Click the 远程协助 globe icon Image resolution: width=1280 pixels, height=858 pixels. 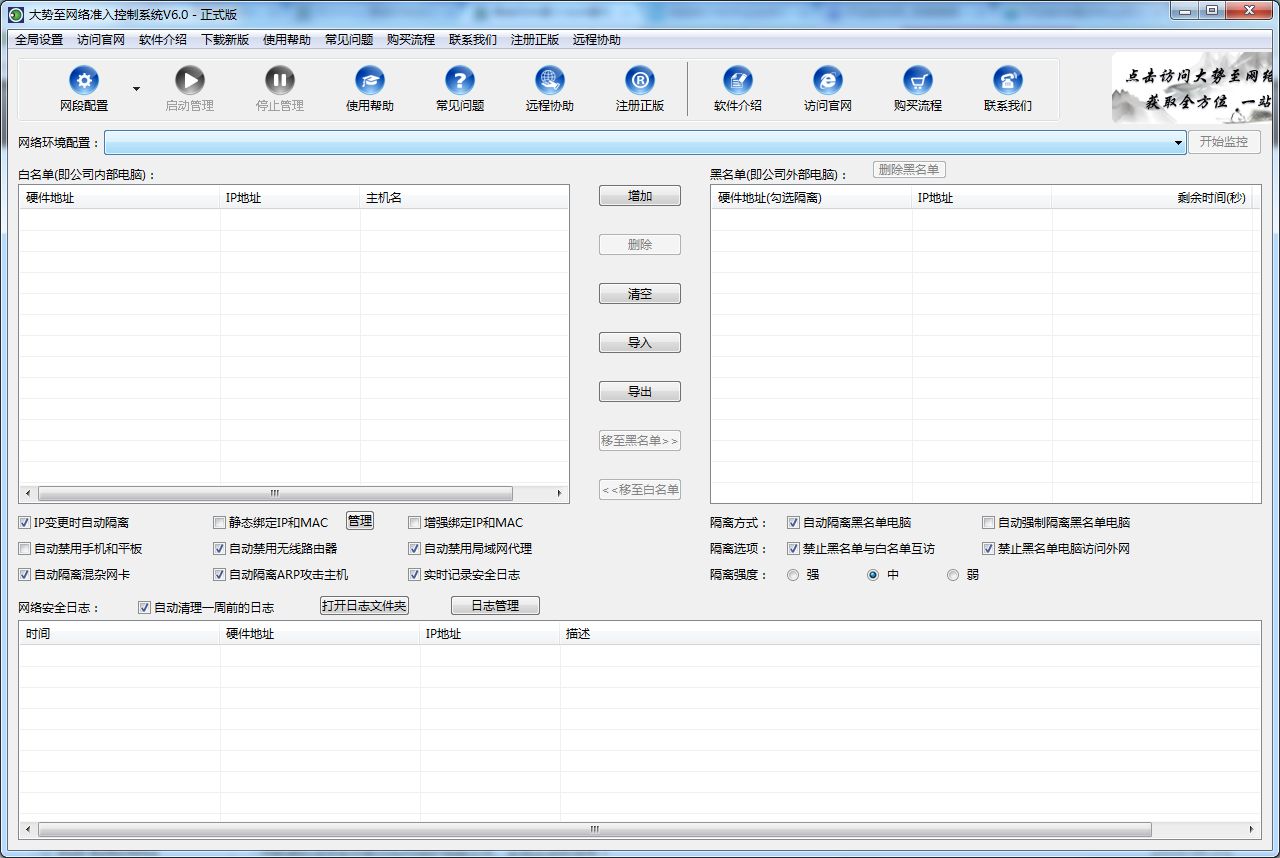click(549, 81)
